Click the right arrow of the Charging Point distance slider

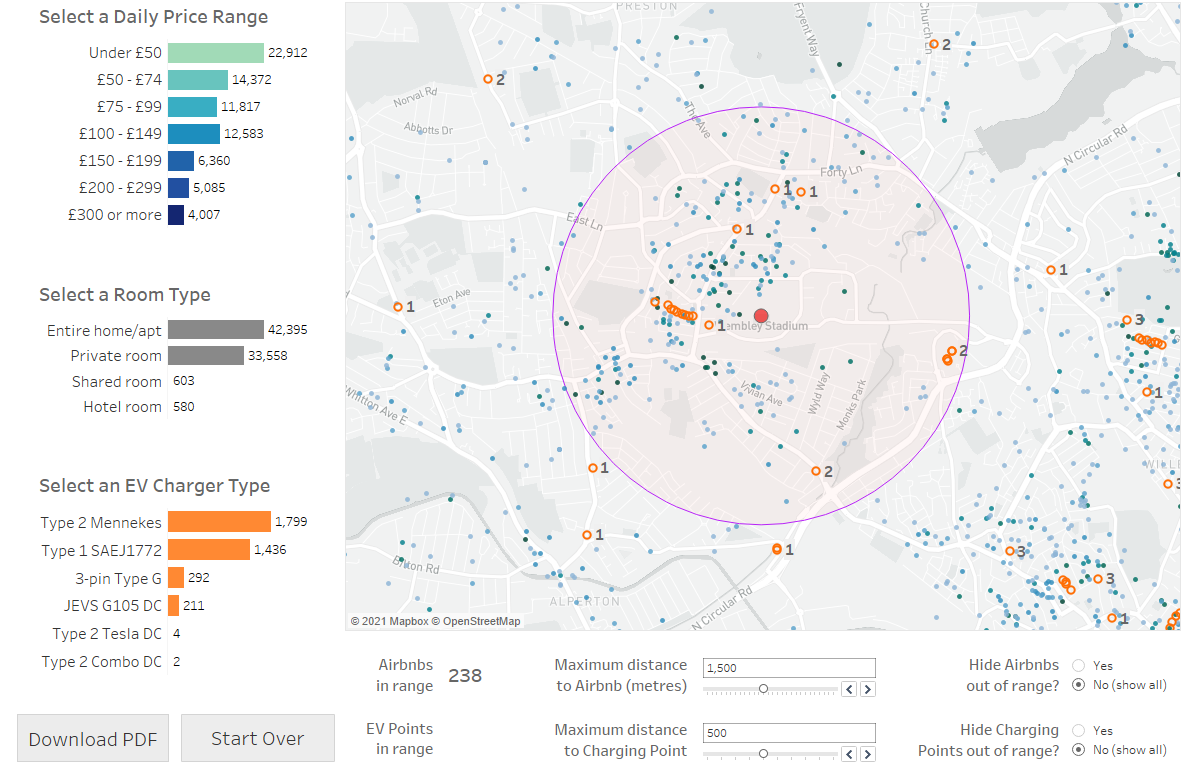pyautogui.click(x=867, y=754)
